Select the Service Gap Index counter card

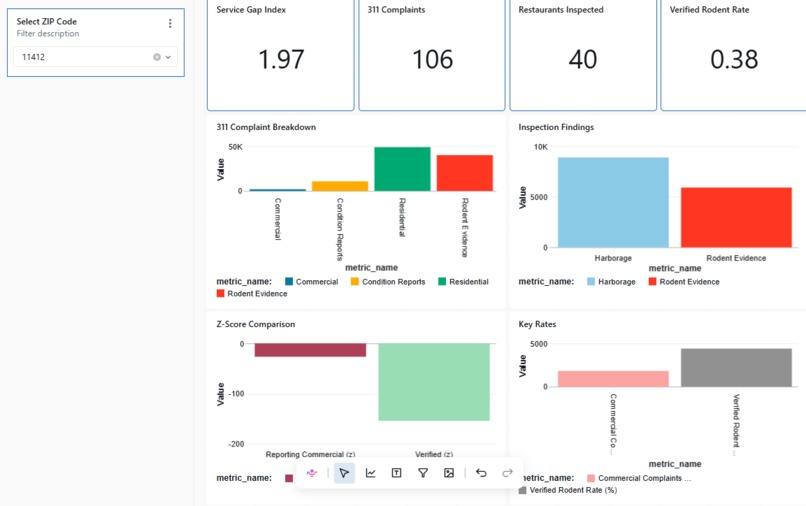(x=281, y=55)
